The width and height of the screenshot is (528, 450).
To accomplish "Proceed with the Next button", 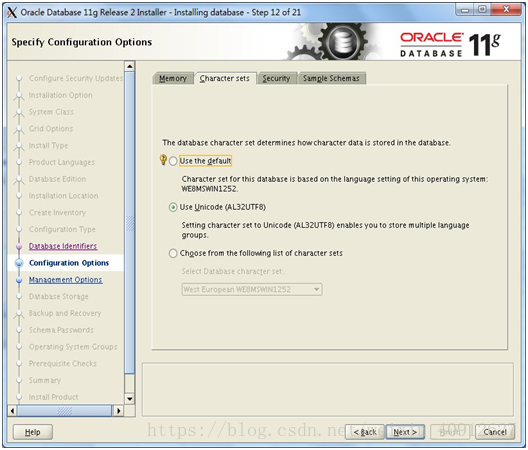I will click(405, 432).
